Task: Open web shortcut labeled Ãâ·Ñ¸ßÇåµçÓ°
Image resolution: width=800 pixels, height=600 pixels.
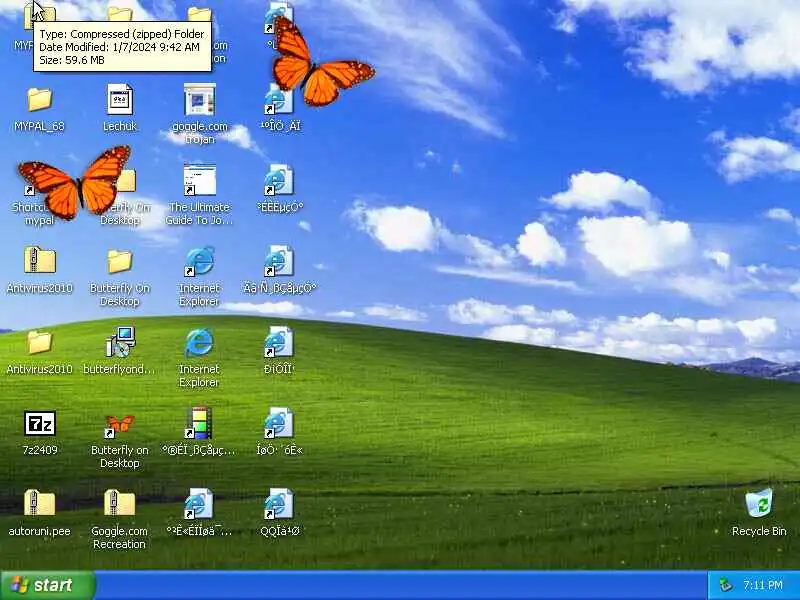Action: [x=279, y=261]
